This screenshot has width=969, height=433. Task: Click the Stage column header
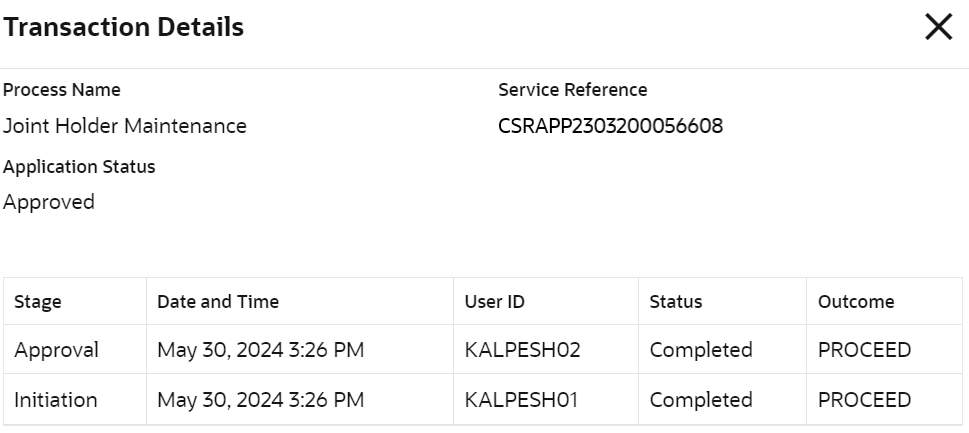coord(38,301)
